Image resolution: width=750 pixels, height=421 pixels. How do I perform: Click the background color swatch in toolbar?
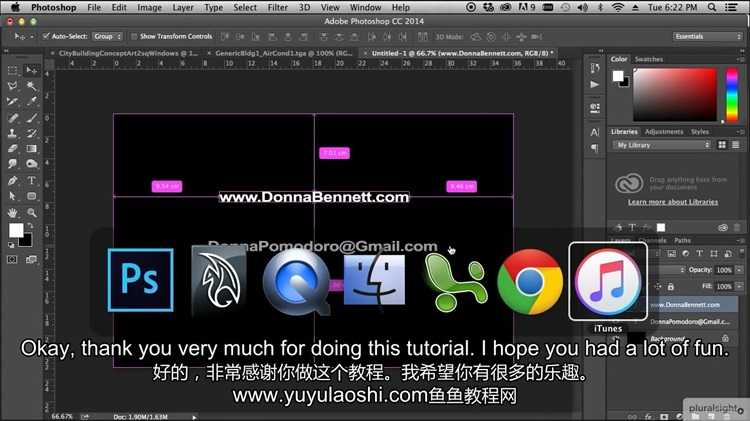click(x=26, y=241)
